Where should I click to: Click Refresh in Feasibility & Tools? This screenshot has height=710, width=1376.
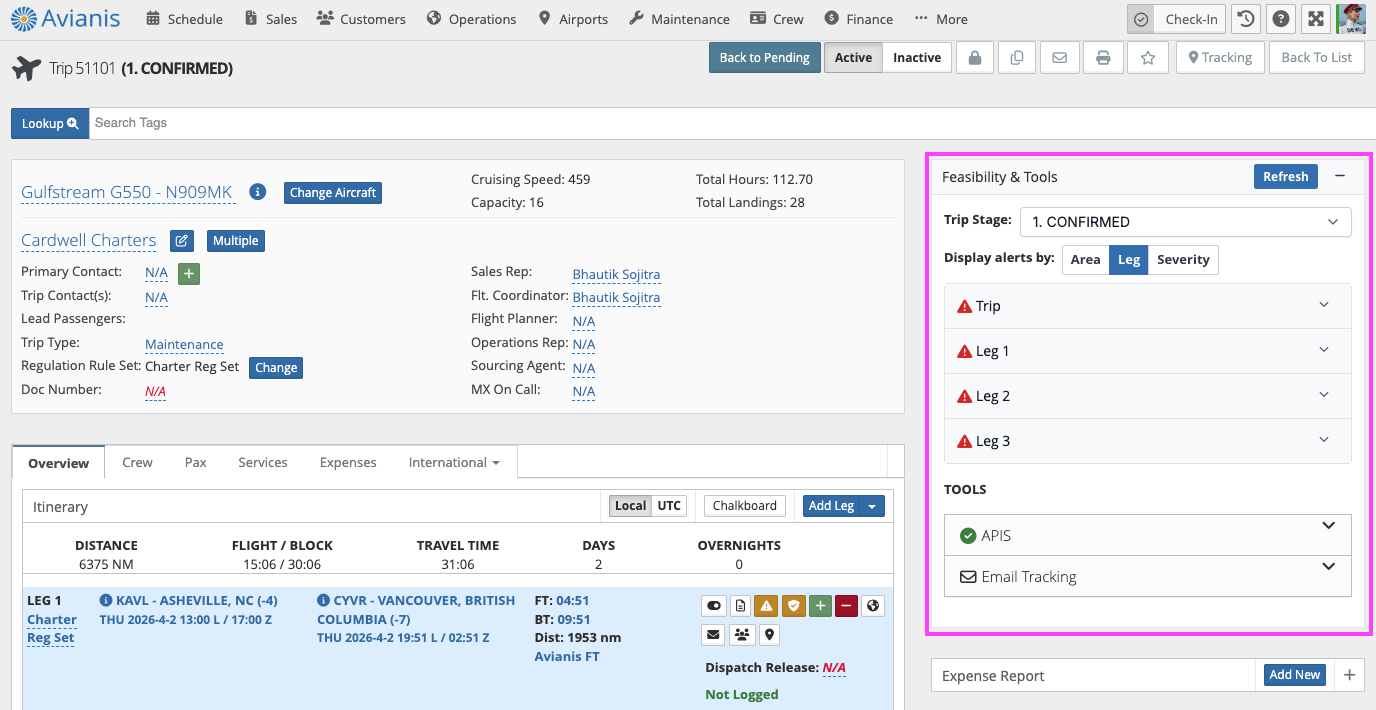click(x=1285, y=177)
